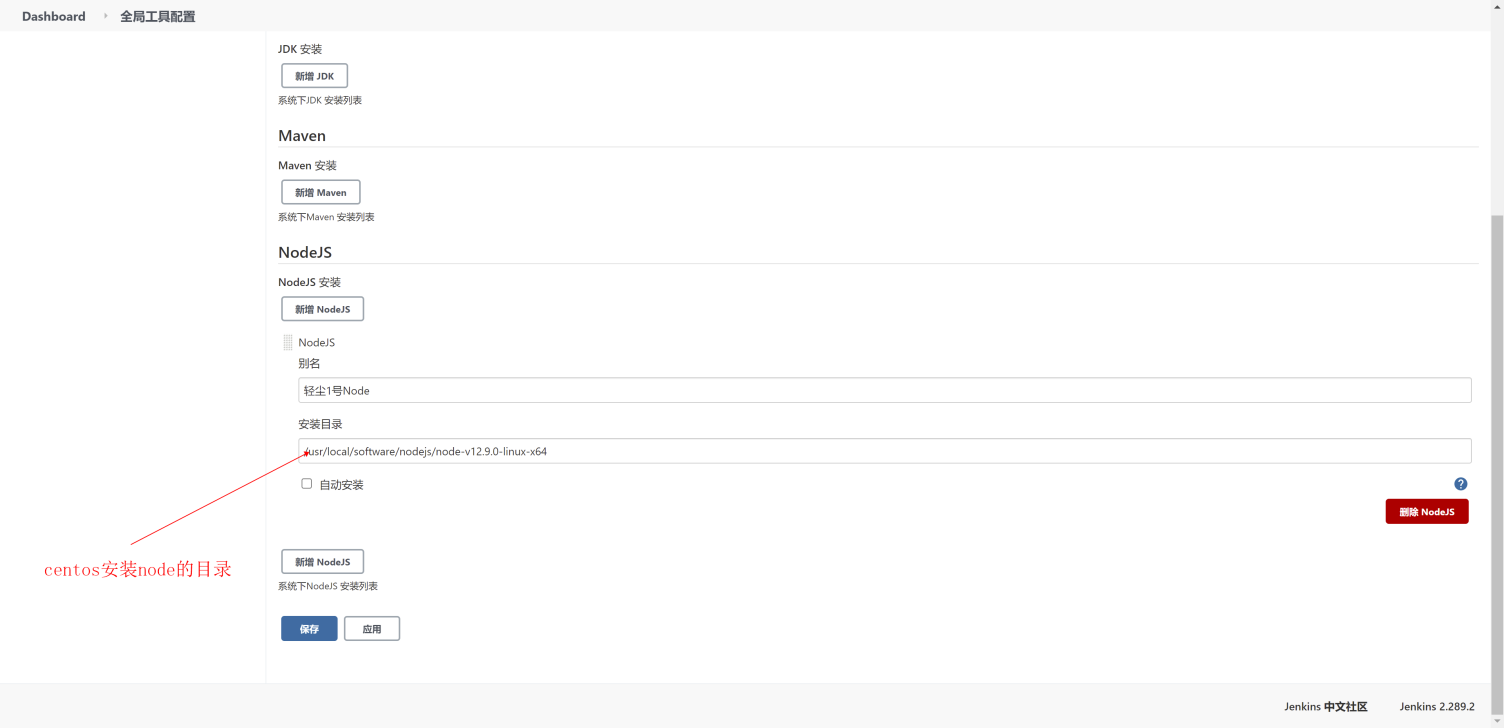Focus the 别名 alias input field
The width and height of the screenshot is (1504, 728).
[884, 390]
